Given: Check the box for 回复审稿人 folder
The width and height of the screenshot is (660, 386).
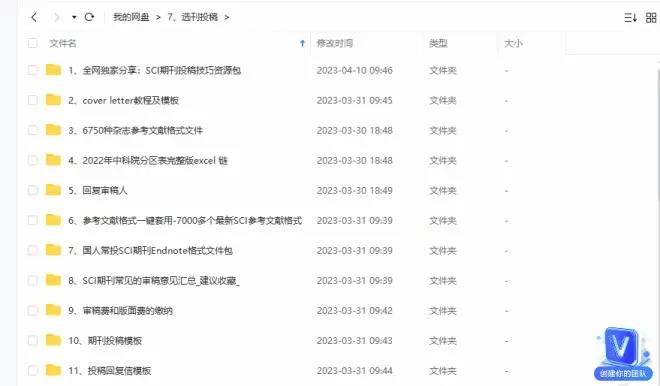Looking at the screenshot, I should (x=32, y=190).
